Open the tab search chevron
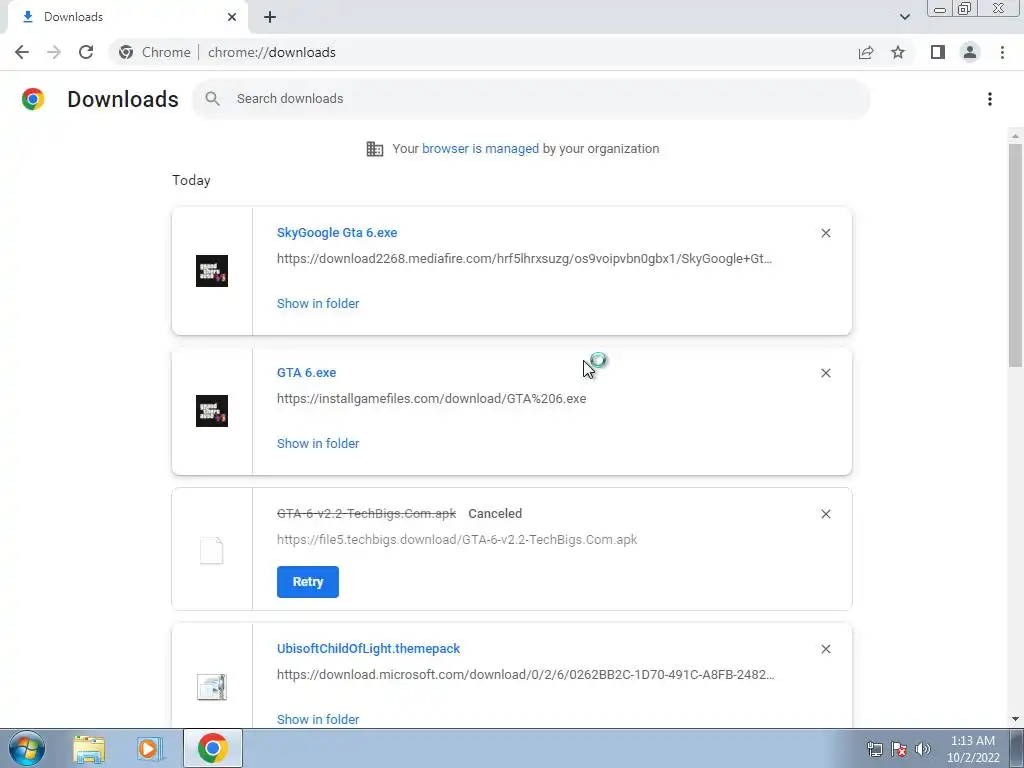 [x=904, y=17]
